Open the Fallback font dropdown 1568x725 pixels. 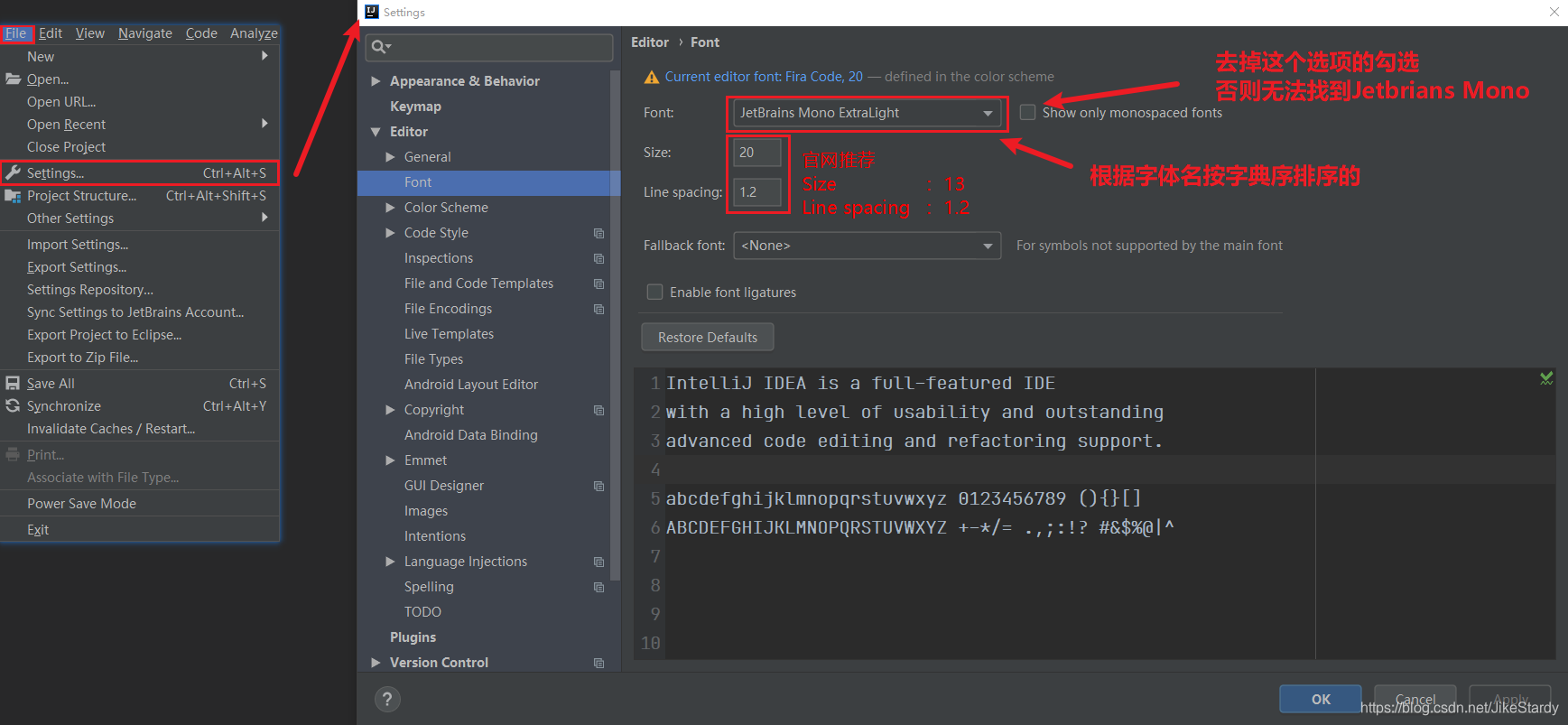point(867,246)
